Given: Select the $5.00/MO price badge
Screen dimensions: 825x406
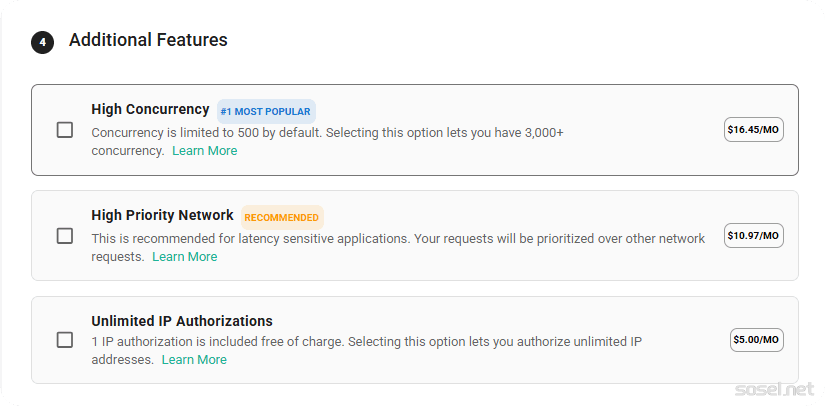Looking at the screenshot, I should [x=756, y=340].
